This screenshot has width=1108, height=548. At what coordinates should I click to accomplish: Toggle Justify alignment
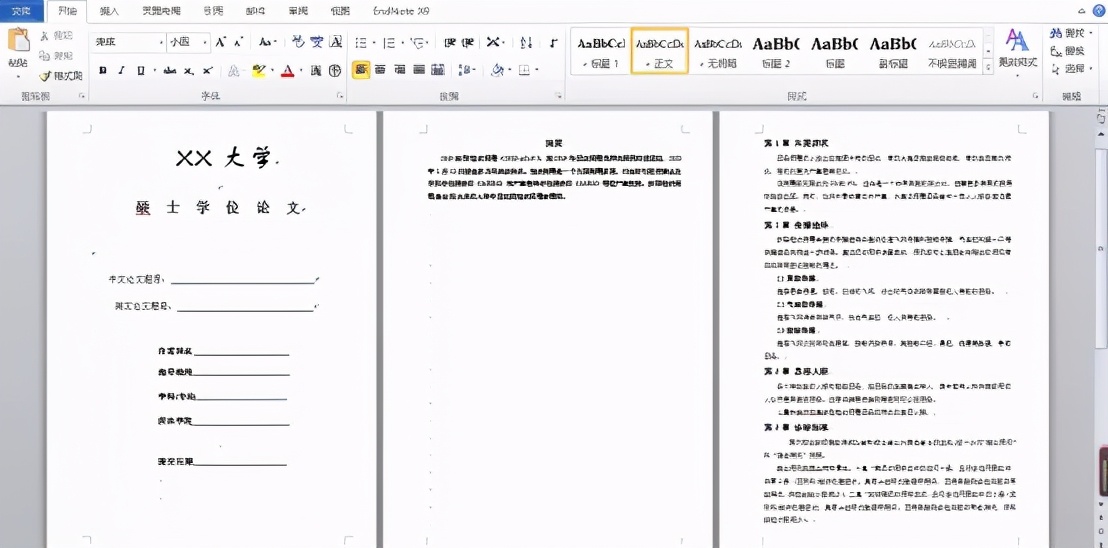[x=419, y=70]
